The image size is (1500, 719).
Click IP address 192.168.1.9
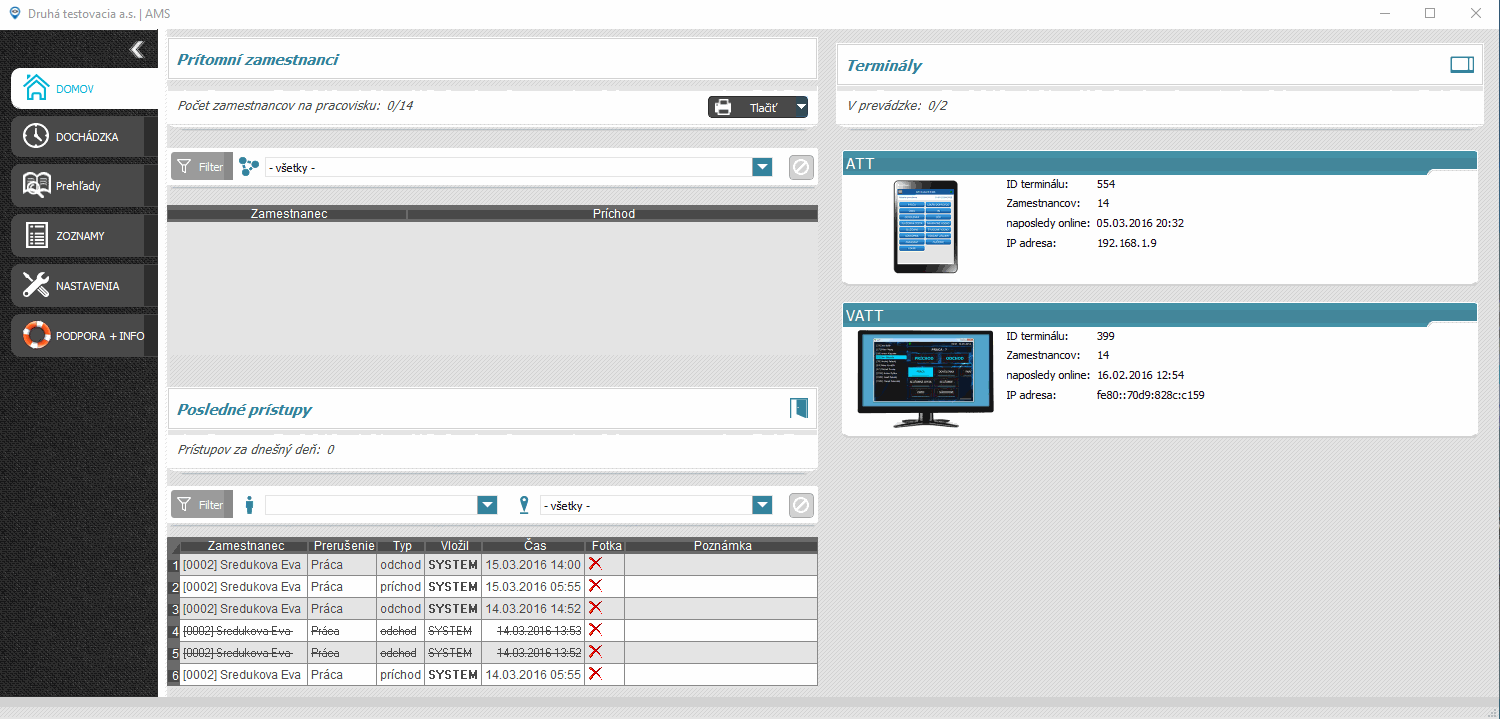tap(1126, 243)
